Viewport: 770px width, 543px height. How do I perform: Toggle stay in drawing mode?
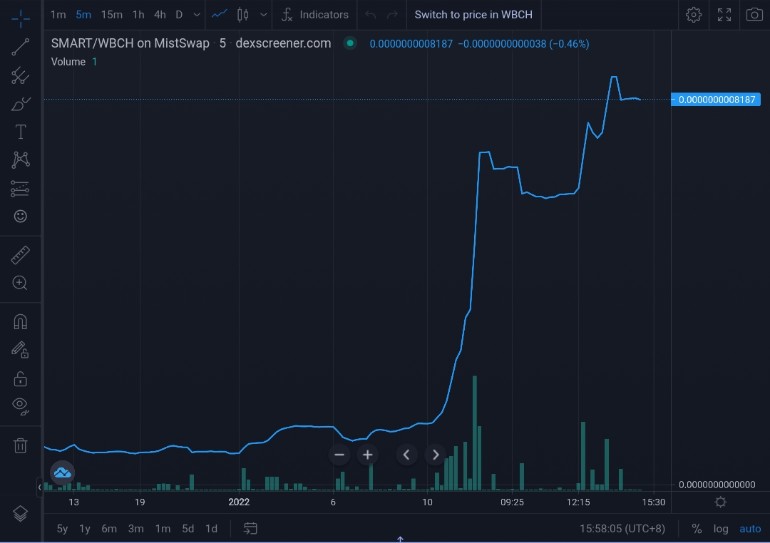(21, 350)
